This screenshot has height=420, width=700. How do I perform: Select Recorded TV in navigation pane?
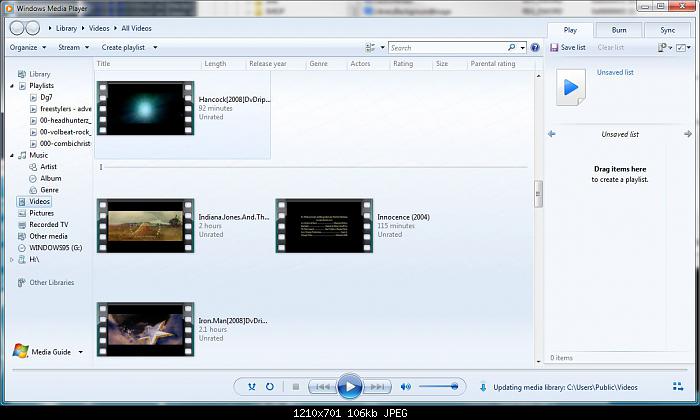[48, 225]
